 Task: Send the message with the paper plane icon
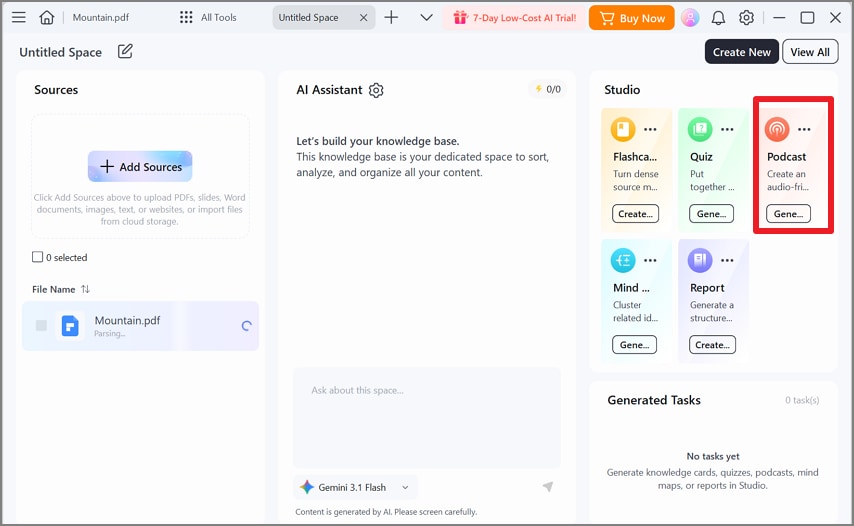click(x=548, y=486)
